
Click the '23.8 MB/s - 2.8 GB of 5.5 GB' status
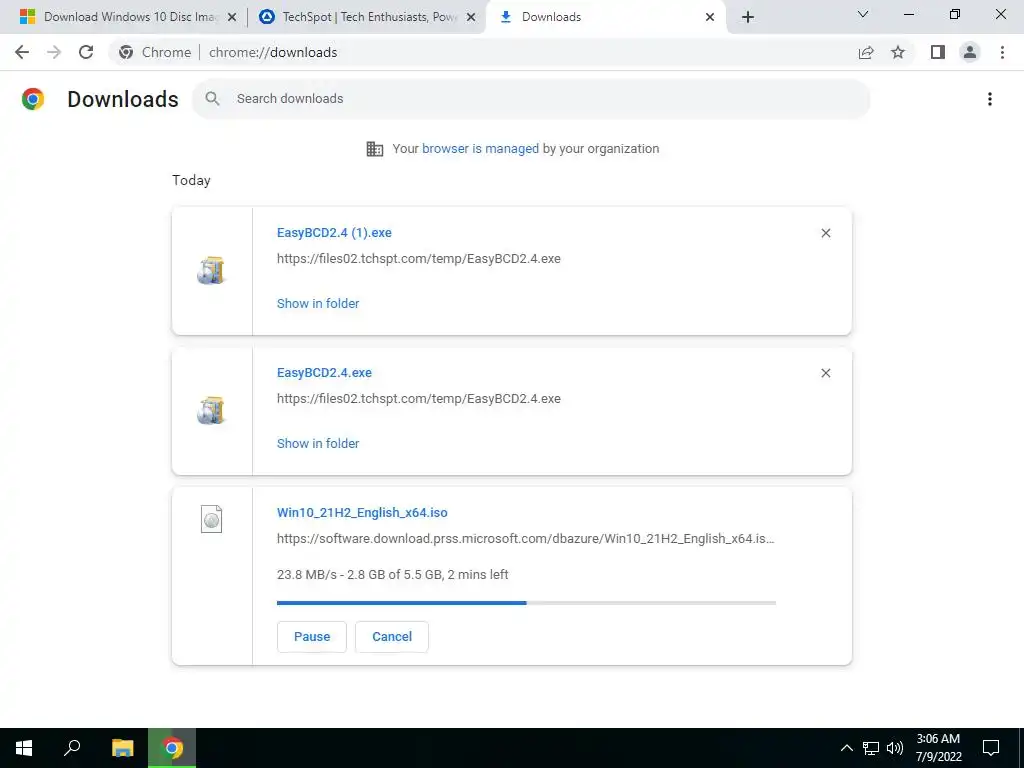click(x=392, y=575)
